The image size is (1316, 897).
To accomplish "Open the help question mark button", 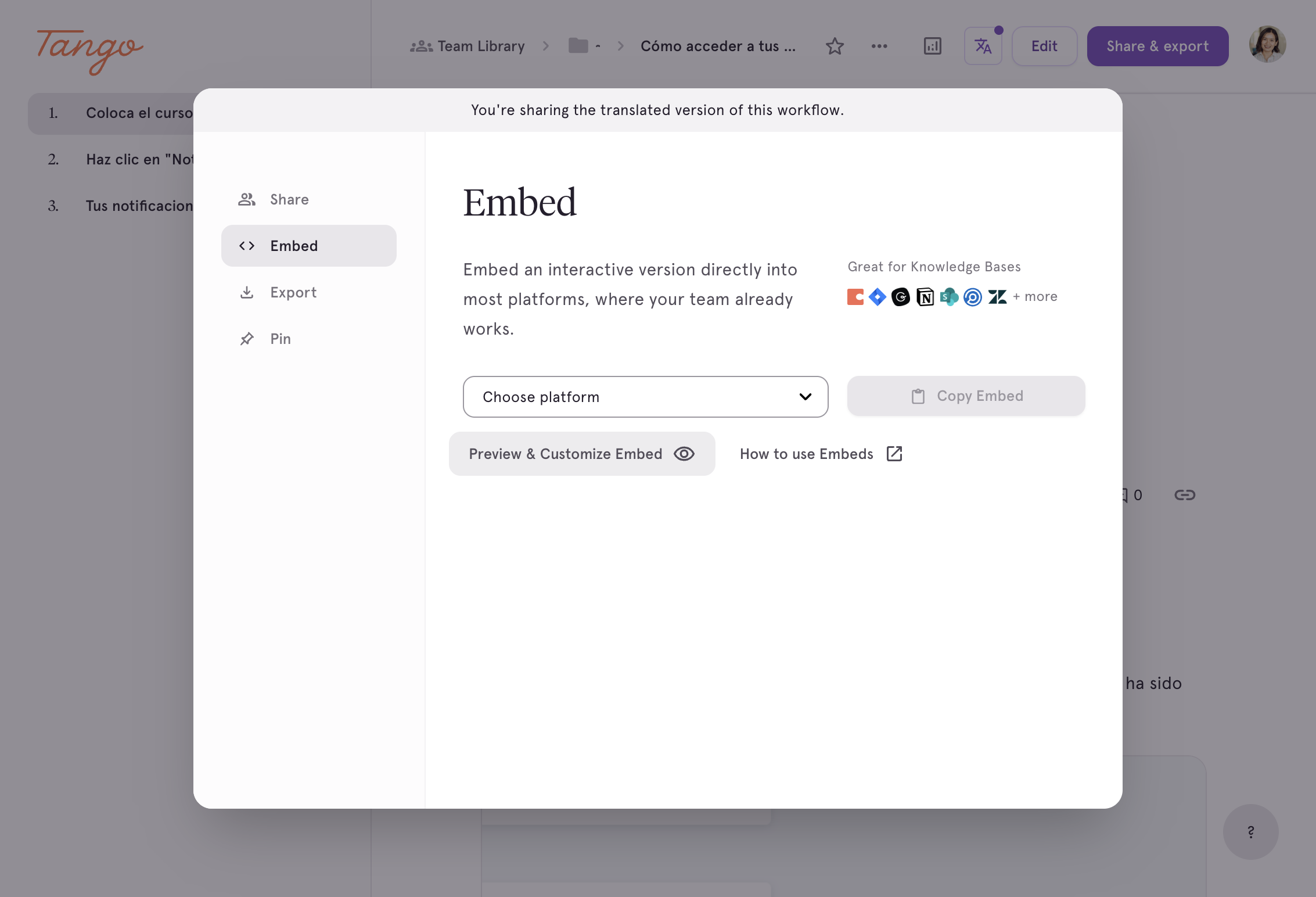I will [1250, 831].
